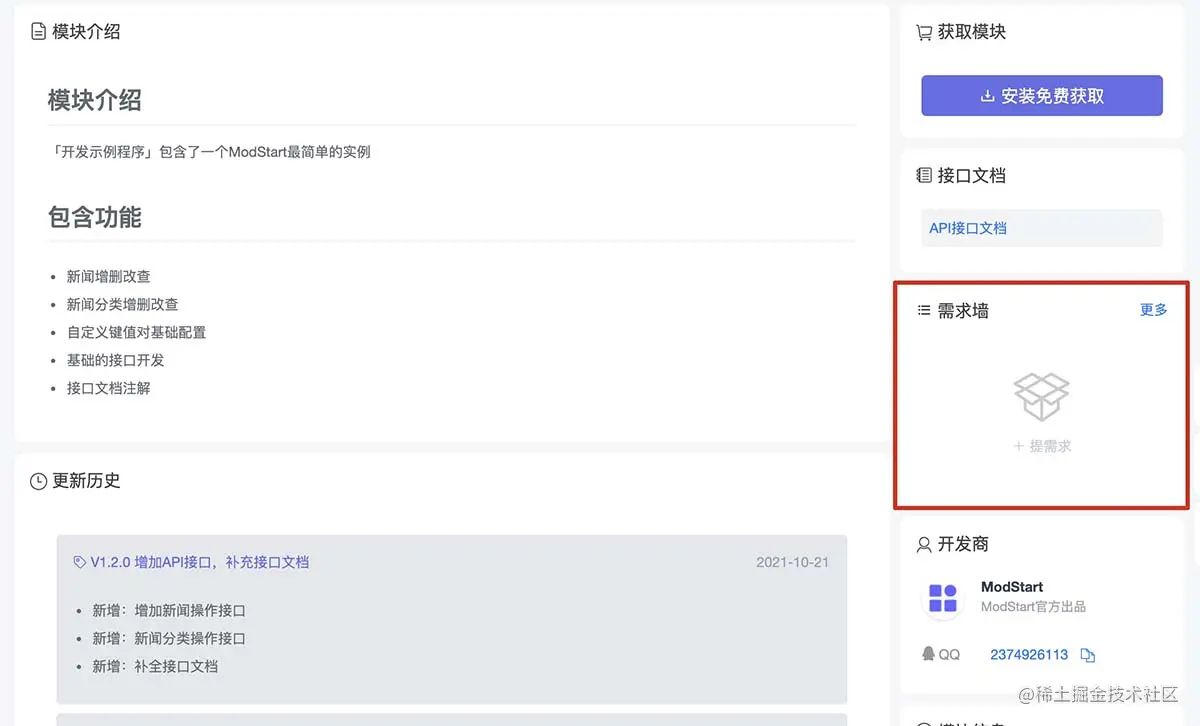This screenshot has width=1200, height=726.
Task: Click the document icon beside 模块介绍 header
Action: pyautogui.click(x=39, y=32)
